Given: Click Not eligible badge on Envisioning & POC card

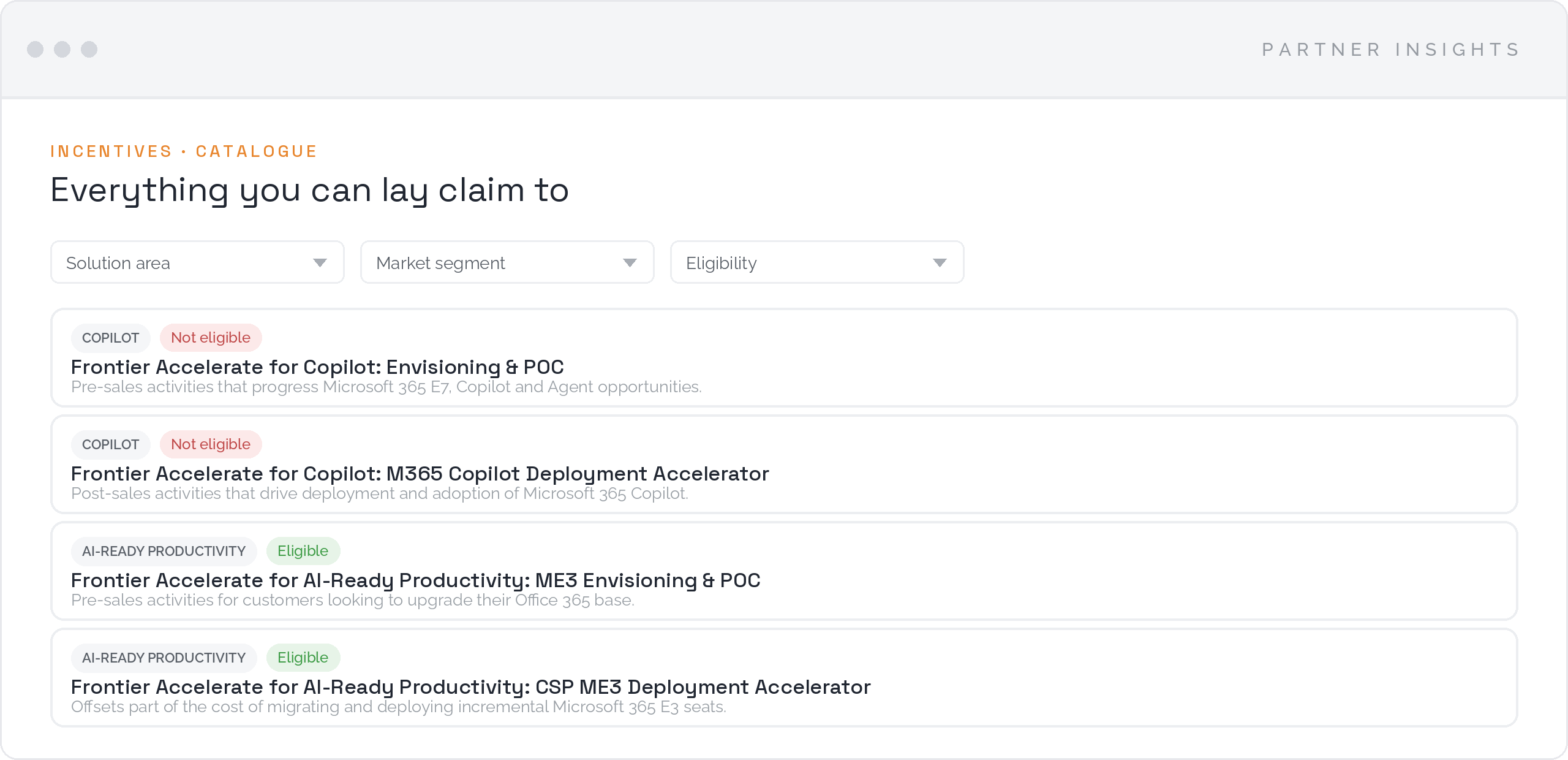Looking at the screenshot, I should (211, 338).
